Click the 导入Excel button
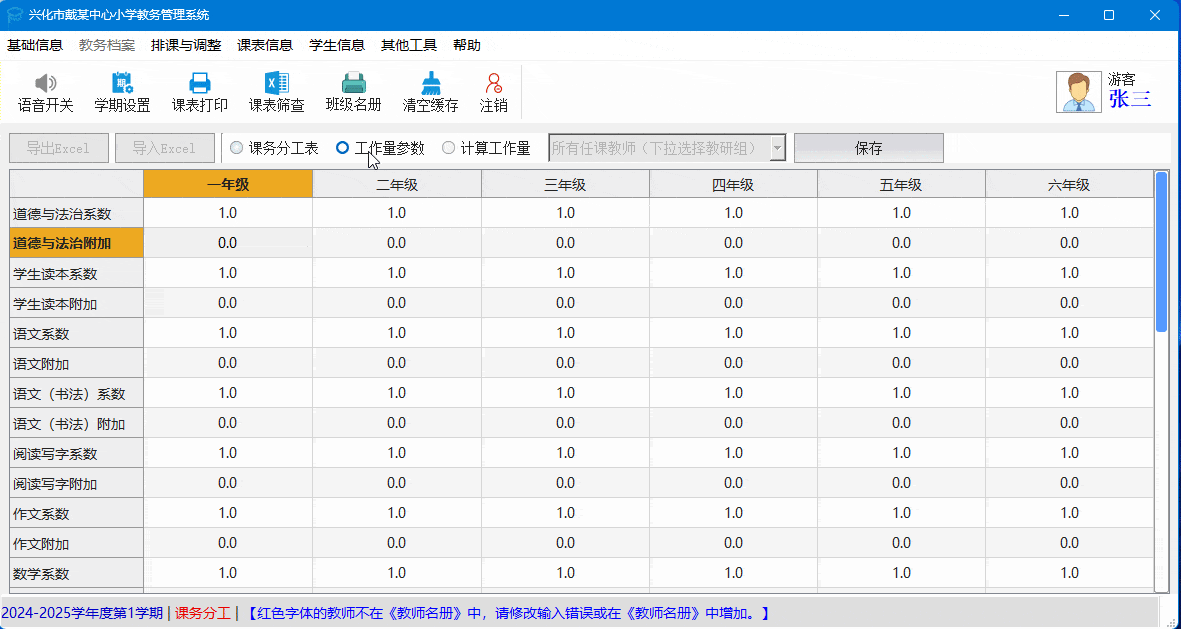Image resolution: width=1181 pixels, height=629 pixels. (x=165, y=148)
